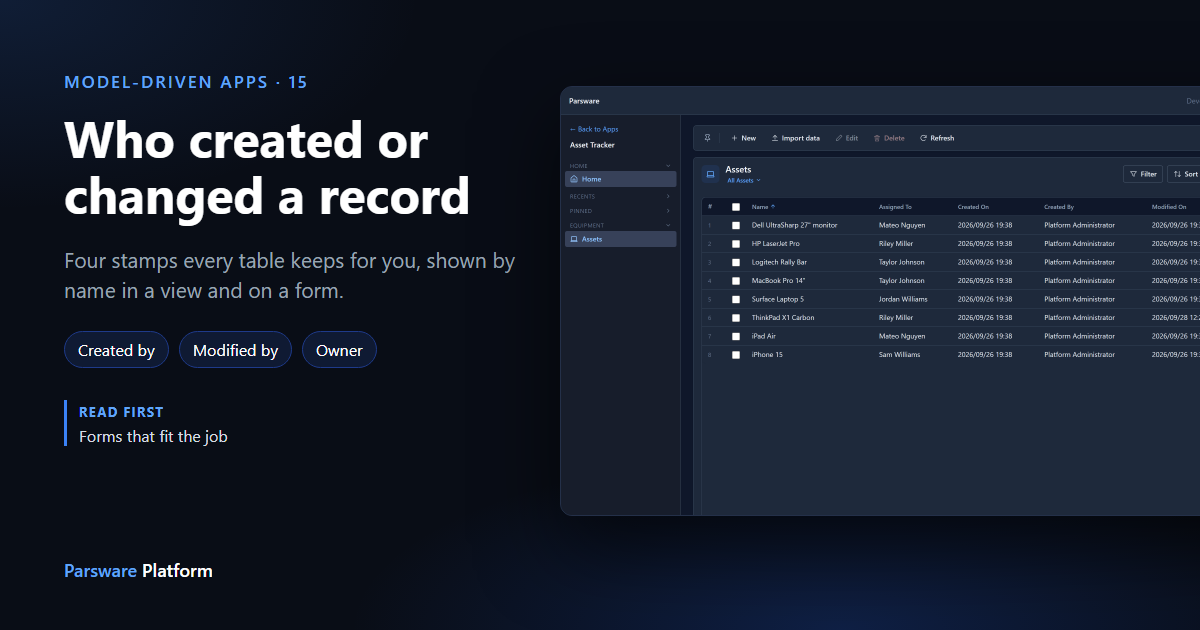
Task: Pin the command bar with the pin icon
Action: pos(707,138)
